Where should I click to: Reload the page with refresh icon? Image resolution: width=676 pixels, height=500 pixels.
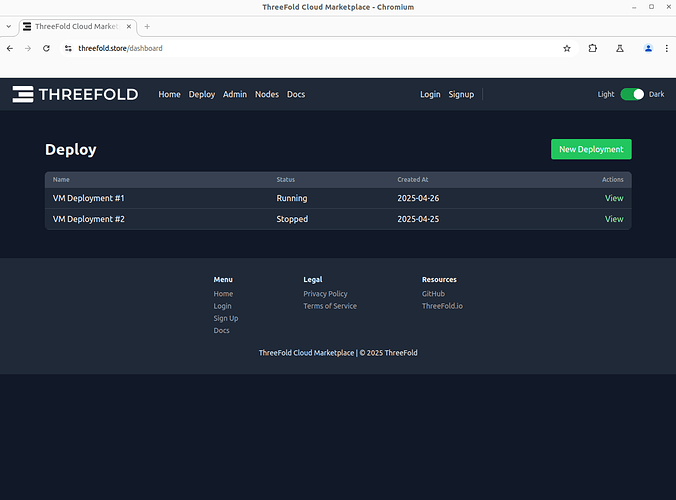[47, 48]
